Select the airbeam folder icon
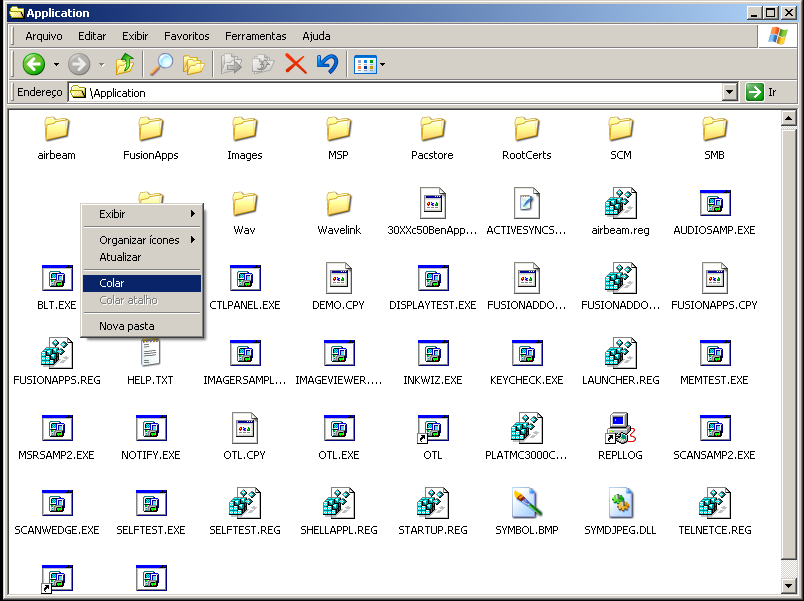 56,128
